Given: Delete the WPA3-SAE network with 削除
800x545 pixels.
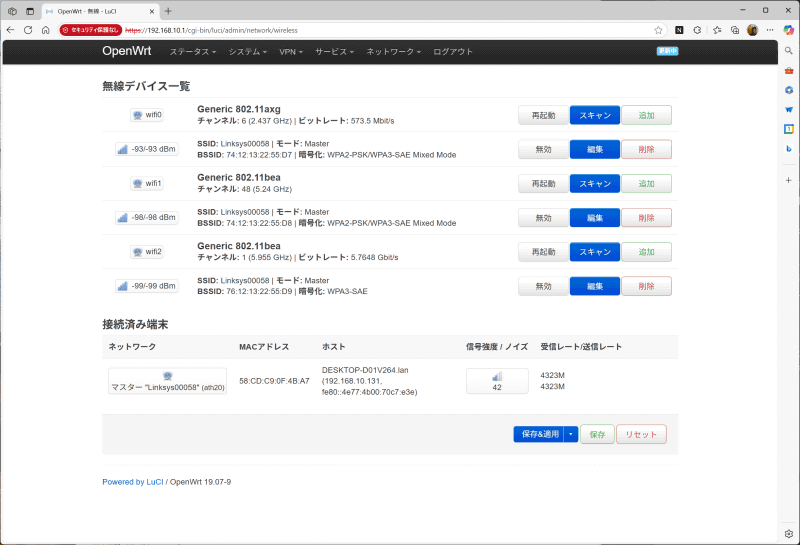Looking at the screenshot, I should pyautogui.click(x=646, y=286).
